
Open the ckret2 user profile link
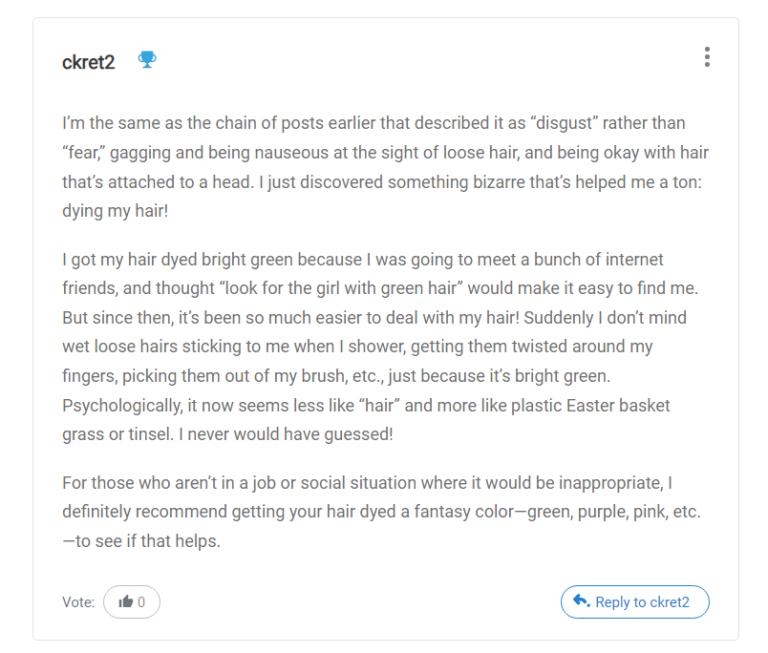[x=88, y=62]
